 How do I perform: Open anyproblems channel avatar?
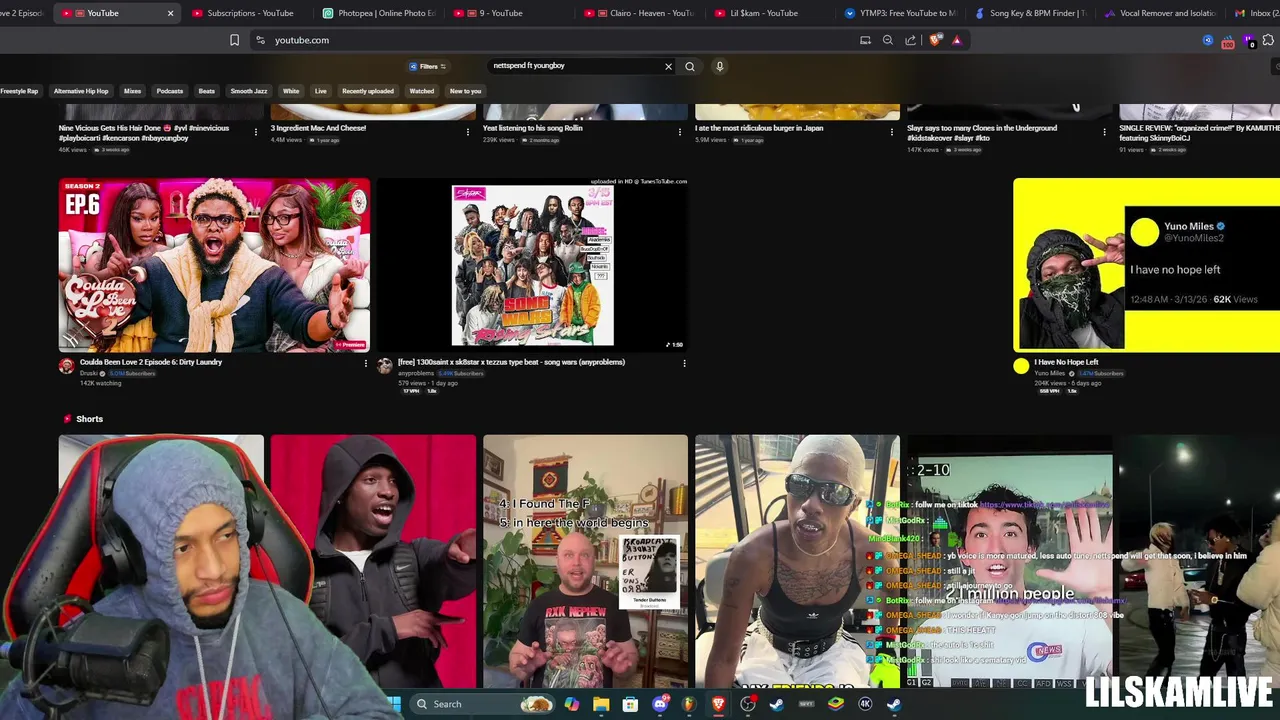(x=385, y=366)
